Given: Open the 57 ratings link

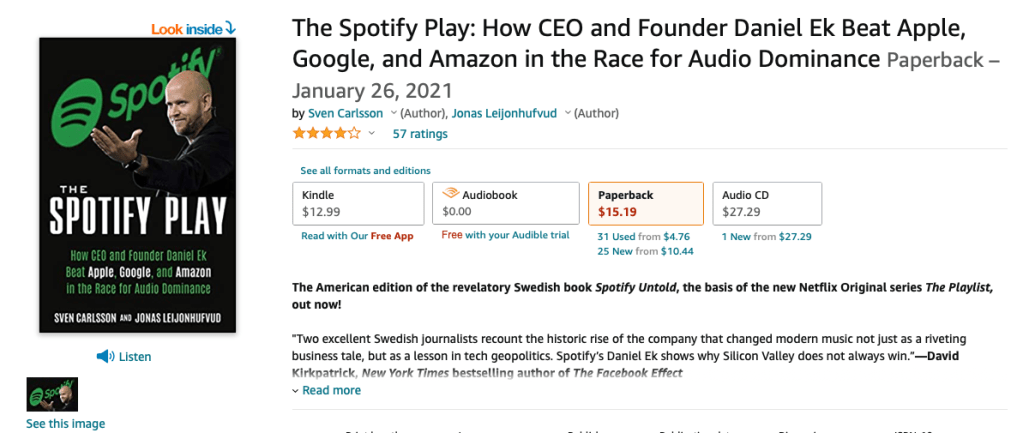Looking at the screenshot, I should 420,134.
